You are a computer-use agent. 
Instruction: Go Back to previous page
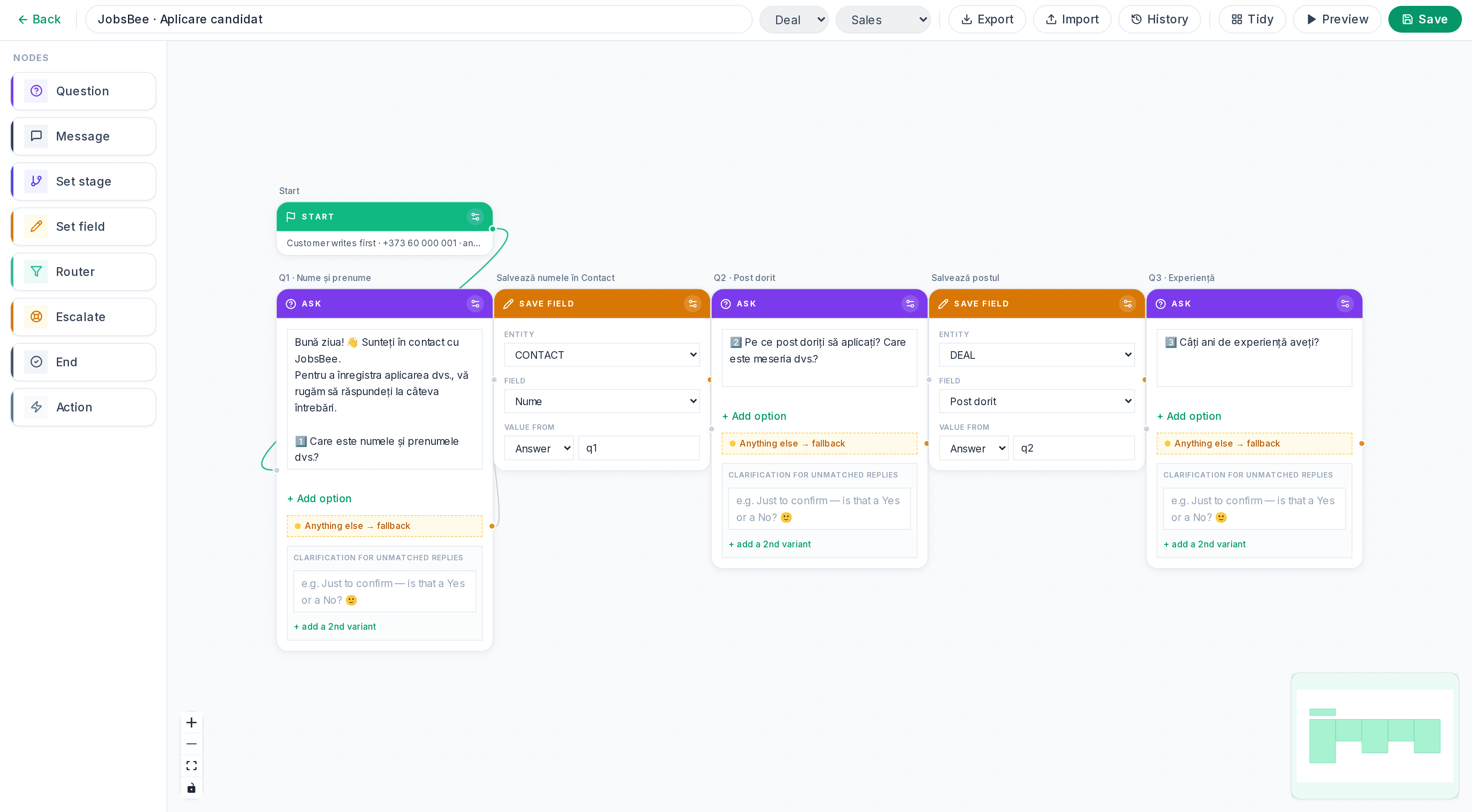click(x=39, y=19)
